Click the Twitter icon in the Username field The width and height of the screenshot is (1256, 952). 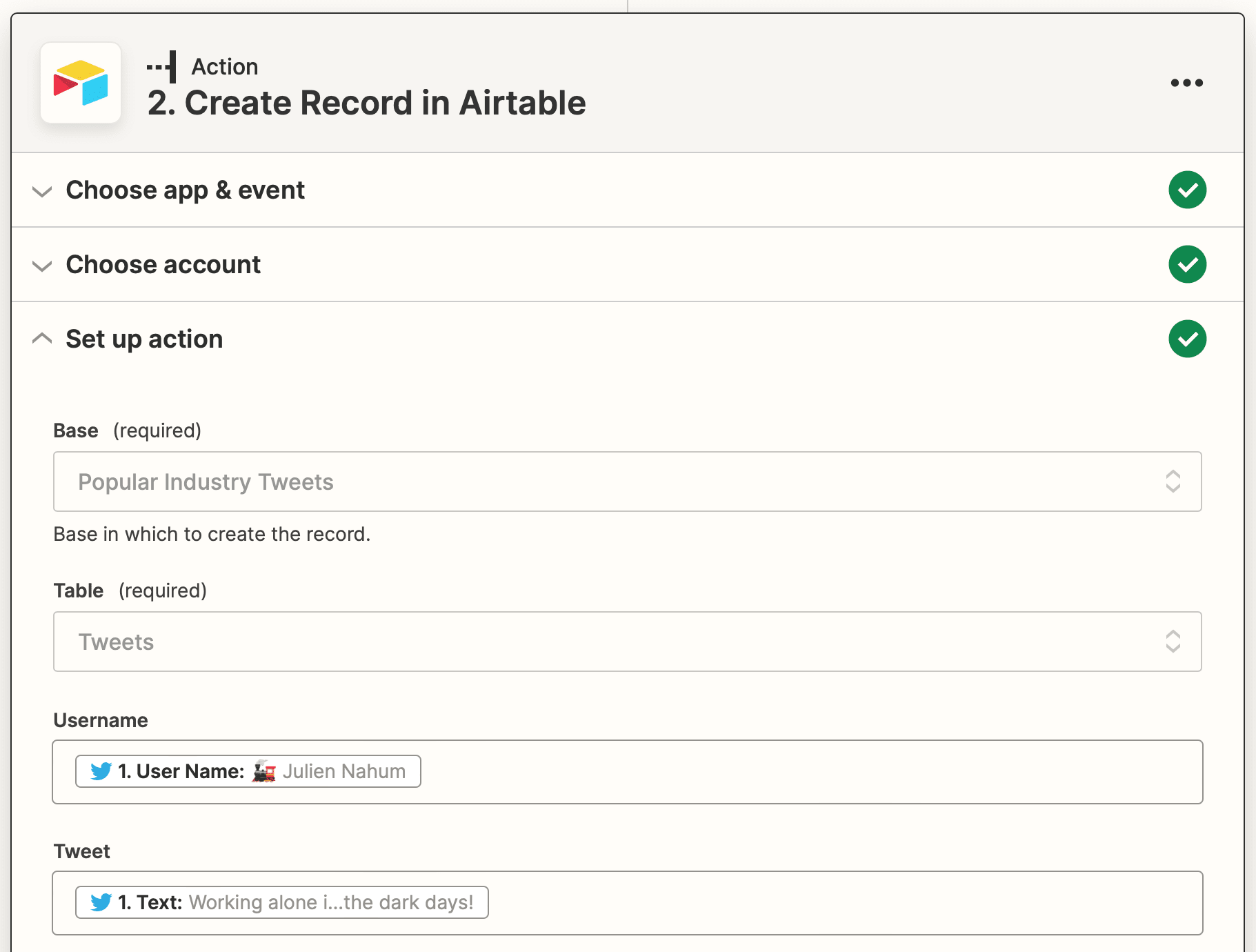[101, 771]
